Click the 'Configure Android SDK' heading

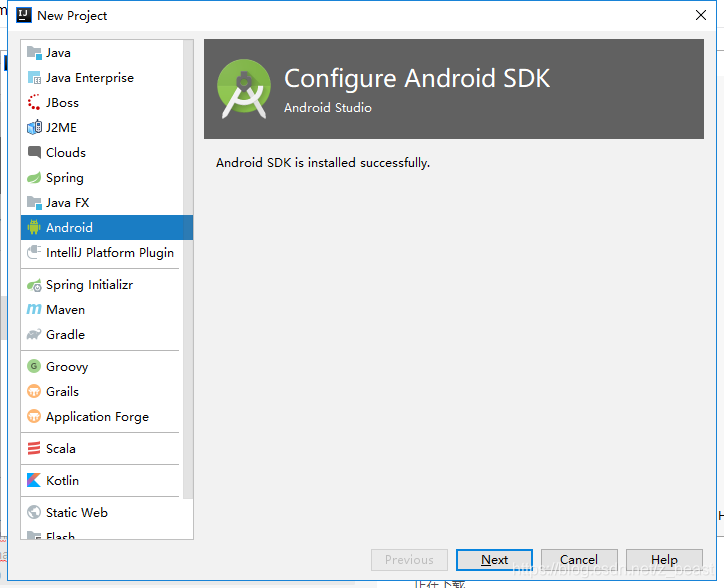(417, 79)
